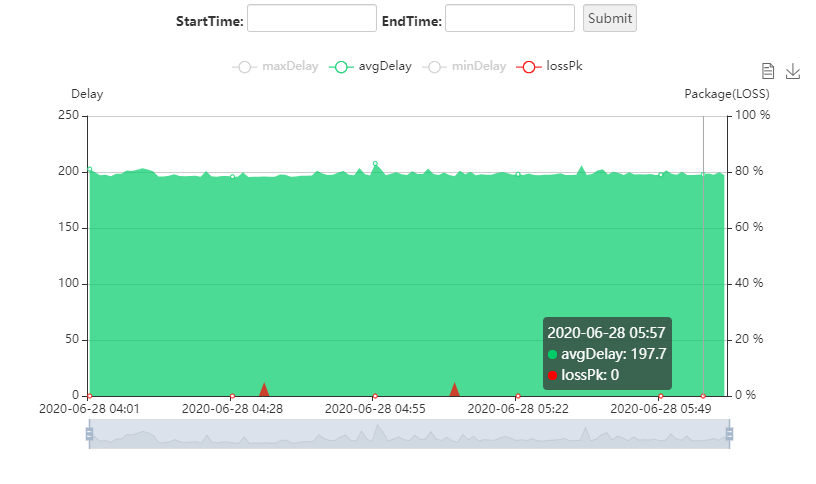Grab right handle of zoom slider
The image size is (816, 484).
pyautogui.click(x=729, y=434)
